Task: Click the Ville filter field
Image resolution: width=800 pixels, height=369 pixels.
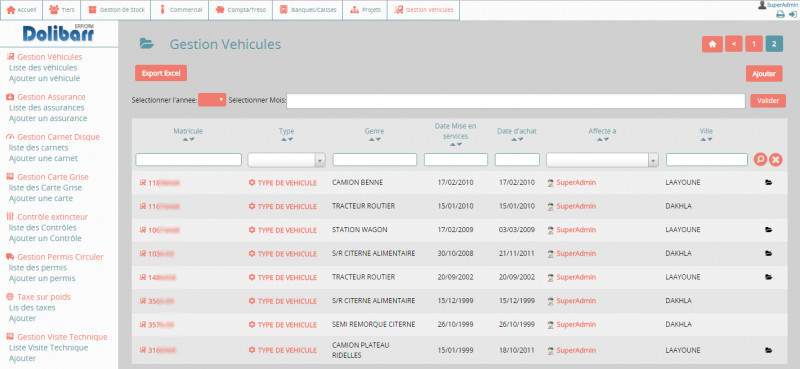Action: click(x=707, y=160)
